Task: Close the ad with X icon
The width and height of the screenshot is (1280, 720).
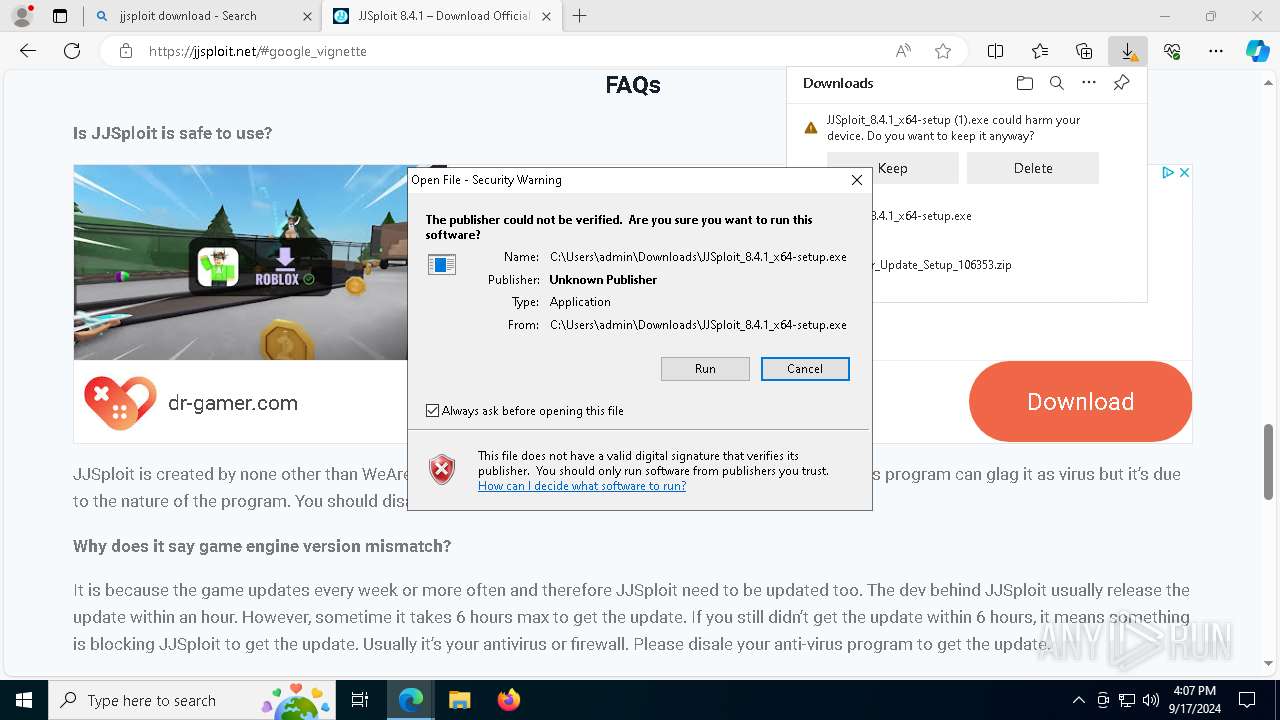Action: tap(1184, 173)
